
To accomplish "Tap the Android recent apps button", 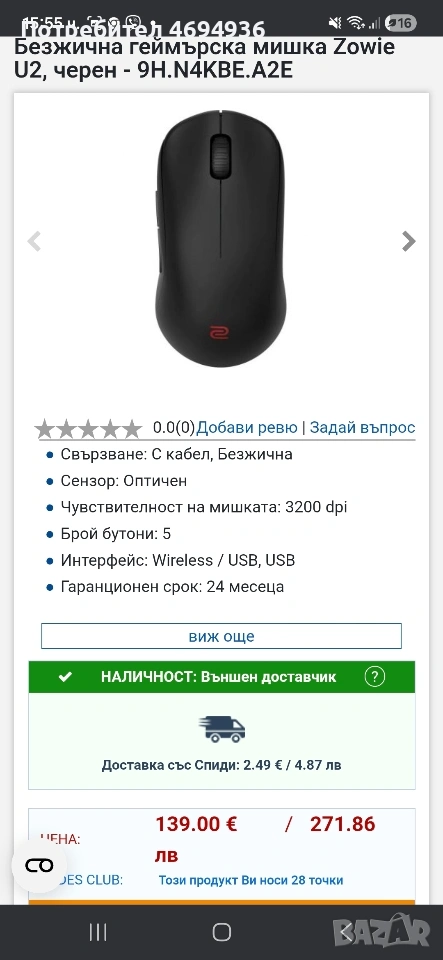I will click(x=98, y=932).
